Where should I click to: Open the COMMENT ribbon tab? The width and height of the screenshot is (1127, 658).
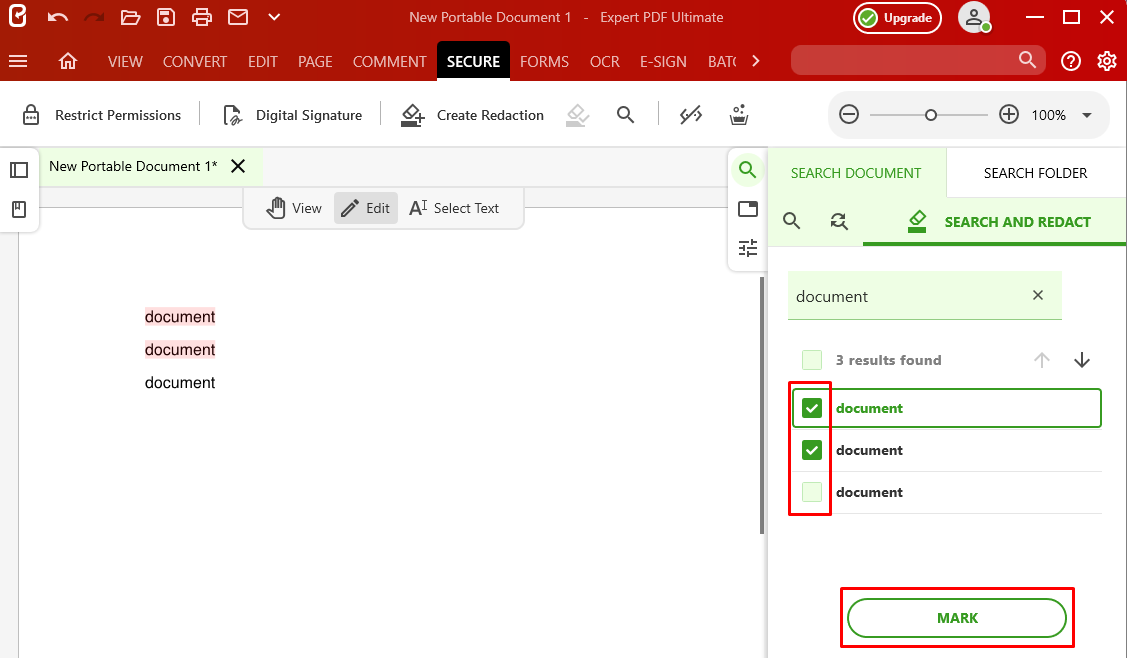click(390, 62)
